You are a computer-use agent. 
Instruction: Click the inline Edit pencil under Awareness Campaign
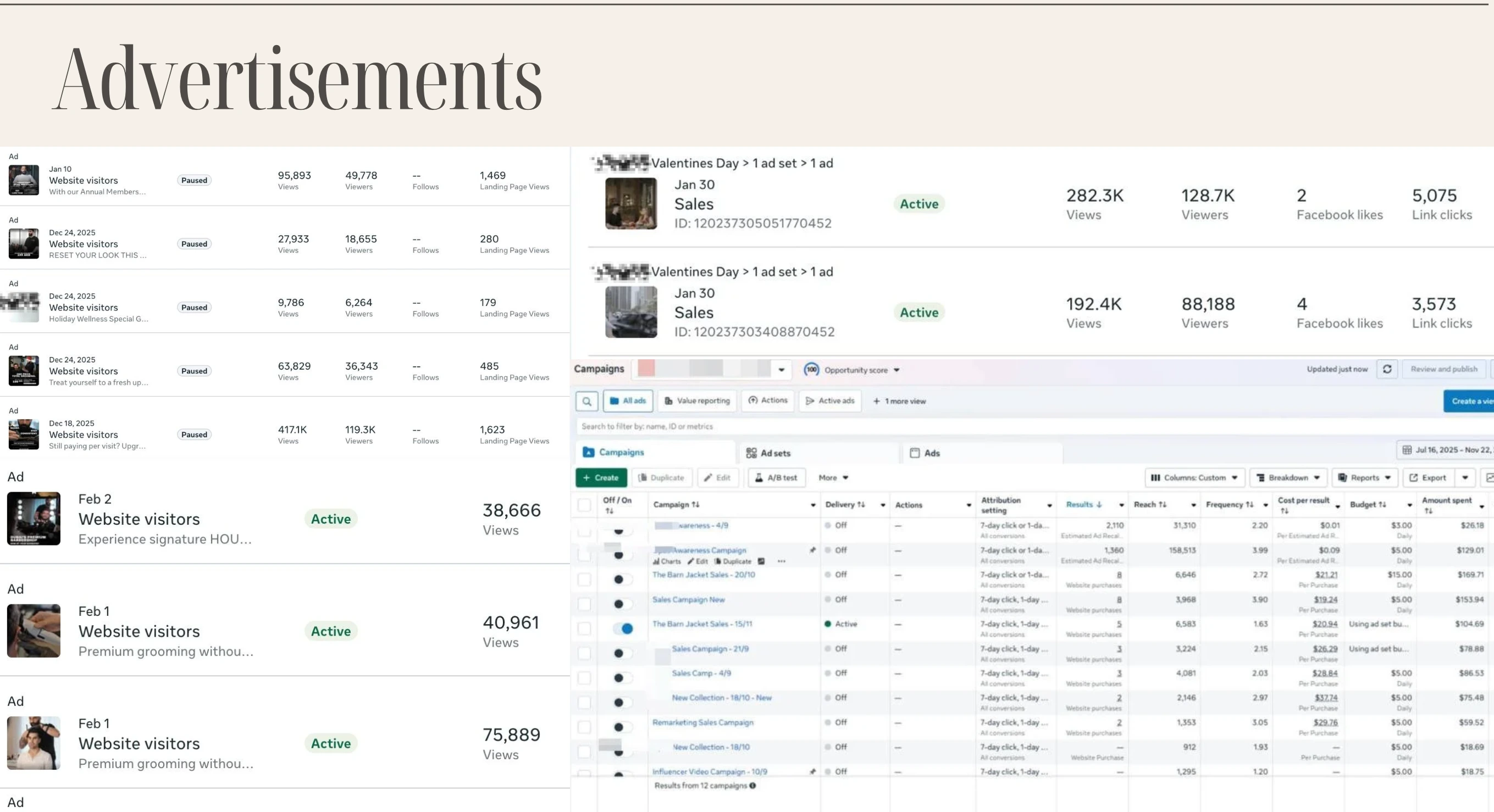(x=698, y=561)
